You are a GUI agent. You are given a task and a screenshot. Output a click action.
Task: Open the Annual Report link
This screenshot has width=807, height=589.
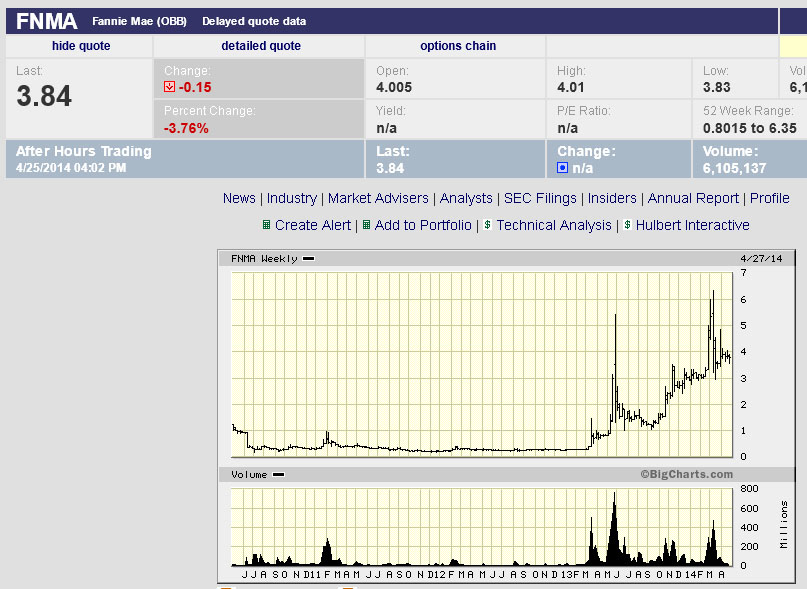(693, 198)
